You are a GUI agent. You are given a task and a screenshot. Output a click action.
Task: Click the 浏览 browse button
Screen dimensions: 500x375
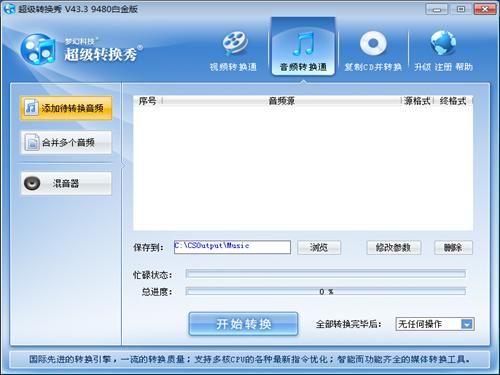(319, 247)
